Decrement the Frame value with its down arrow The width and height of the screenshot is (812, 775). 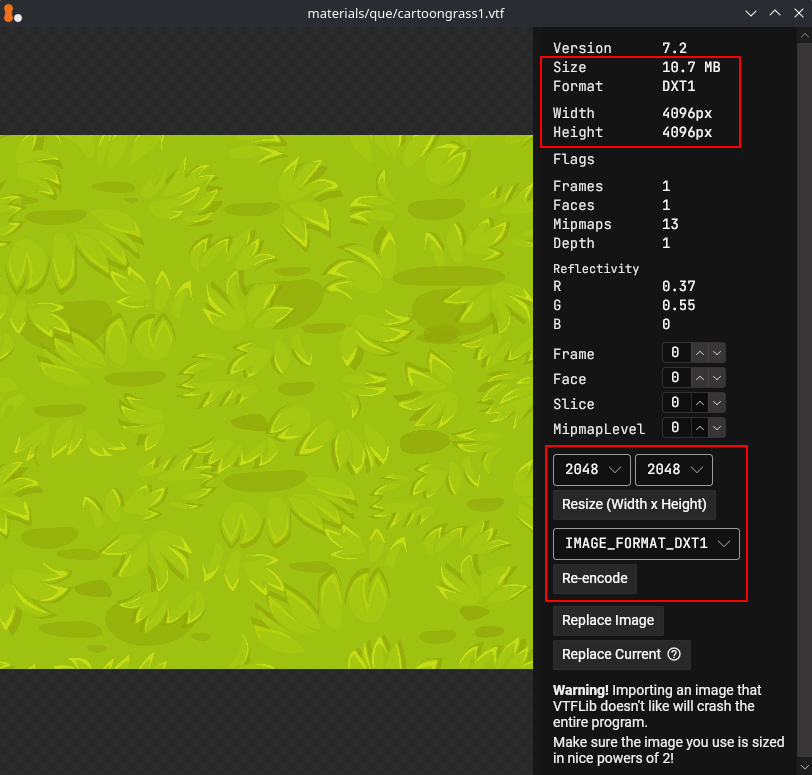717,352
